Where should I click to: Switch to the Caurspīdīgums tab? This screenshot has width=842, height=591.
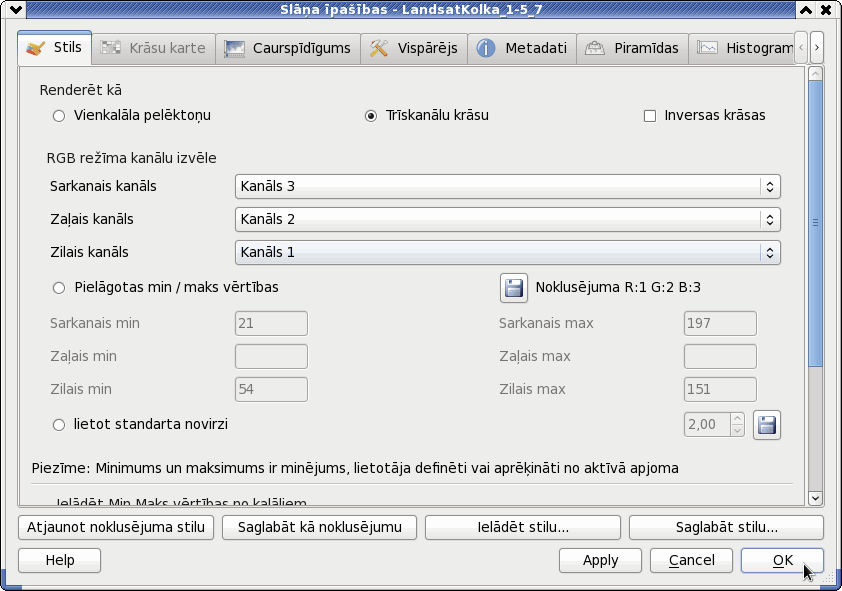[x=288, y=48]
